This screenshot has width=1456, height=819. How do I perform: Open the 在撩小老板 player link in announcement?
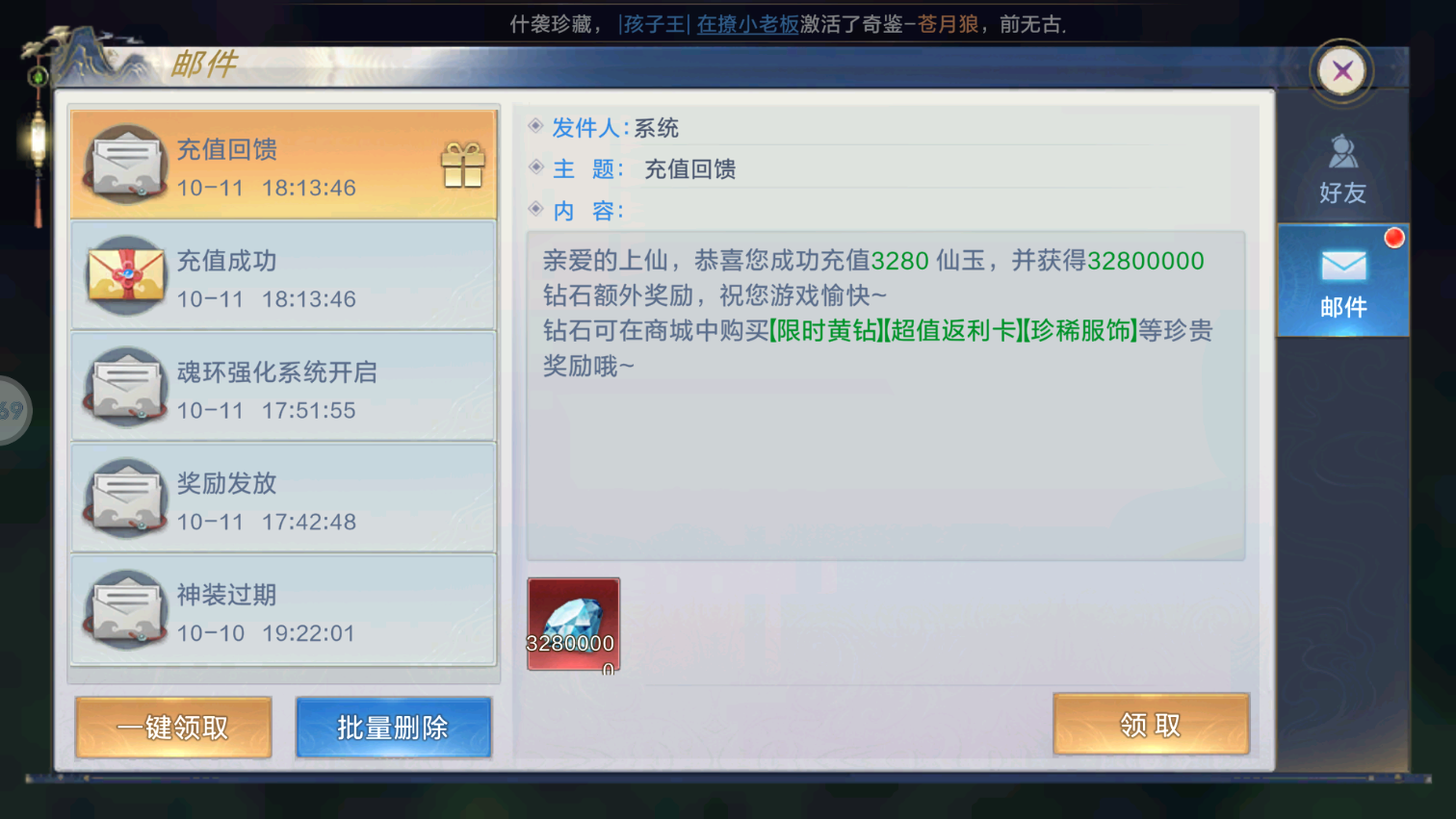click(748, 24)
